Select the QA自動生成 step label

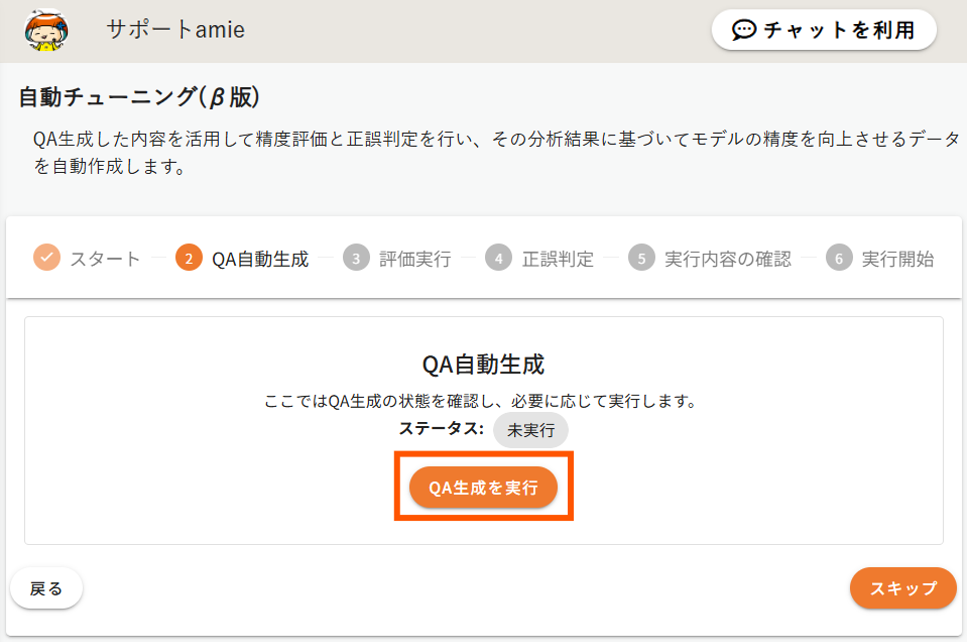[x=260, y=259]
